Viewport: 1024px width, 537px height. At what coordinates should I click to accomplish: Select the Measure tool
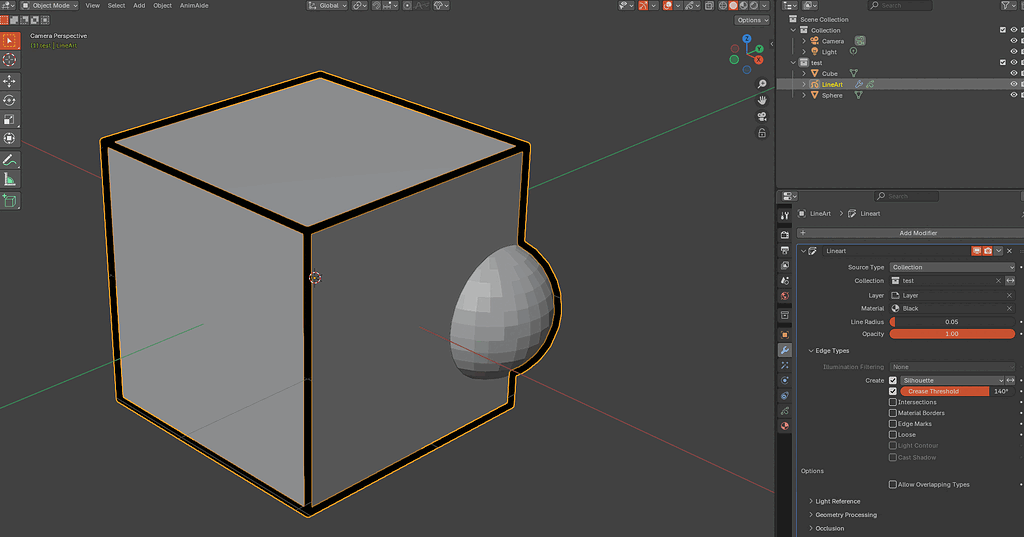coord(9,179)
